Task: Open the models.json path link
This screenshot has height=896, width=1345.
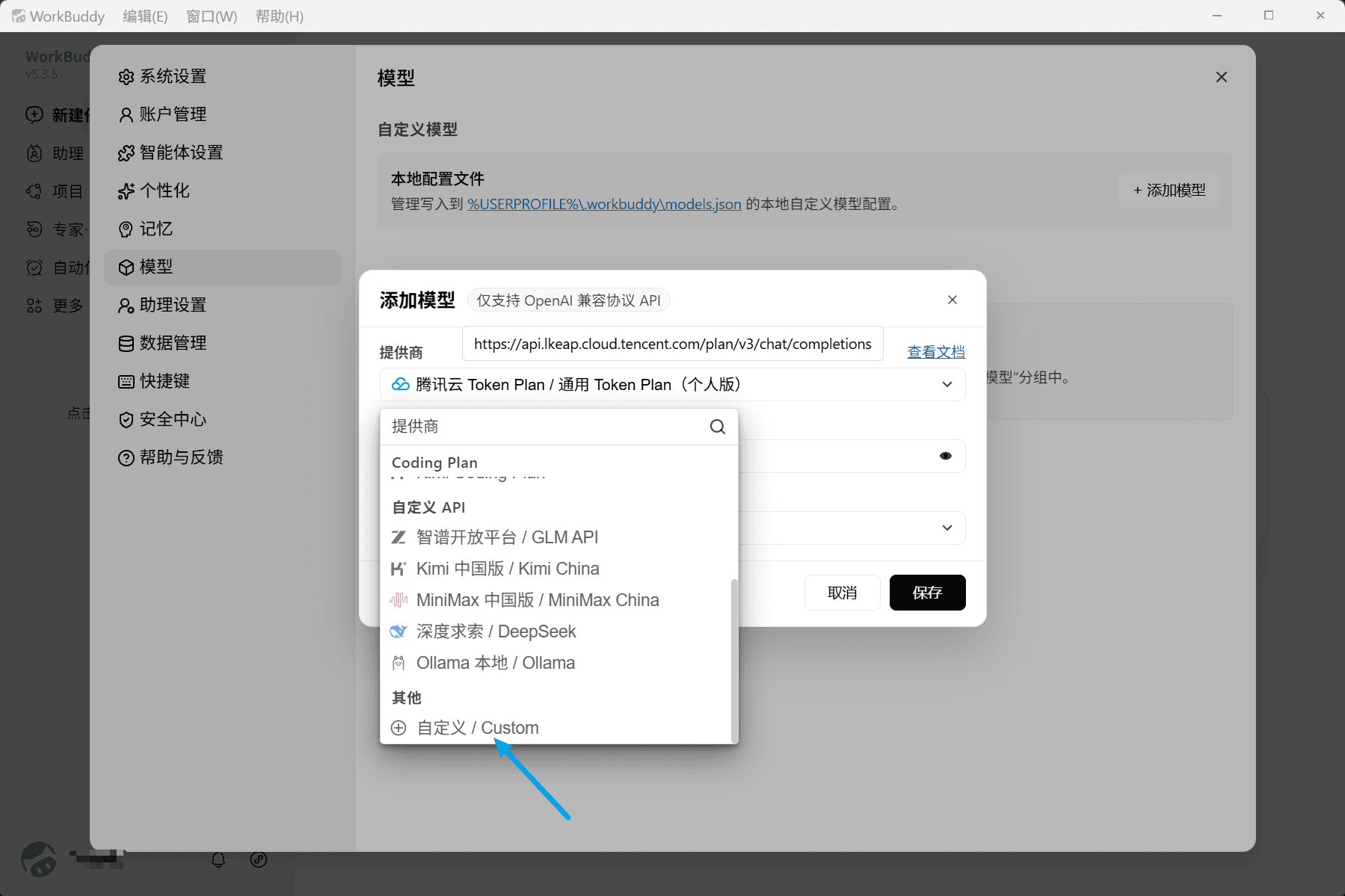Action: [x=604, y=204]
